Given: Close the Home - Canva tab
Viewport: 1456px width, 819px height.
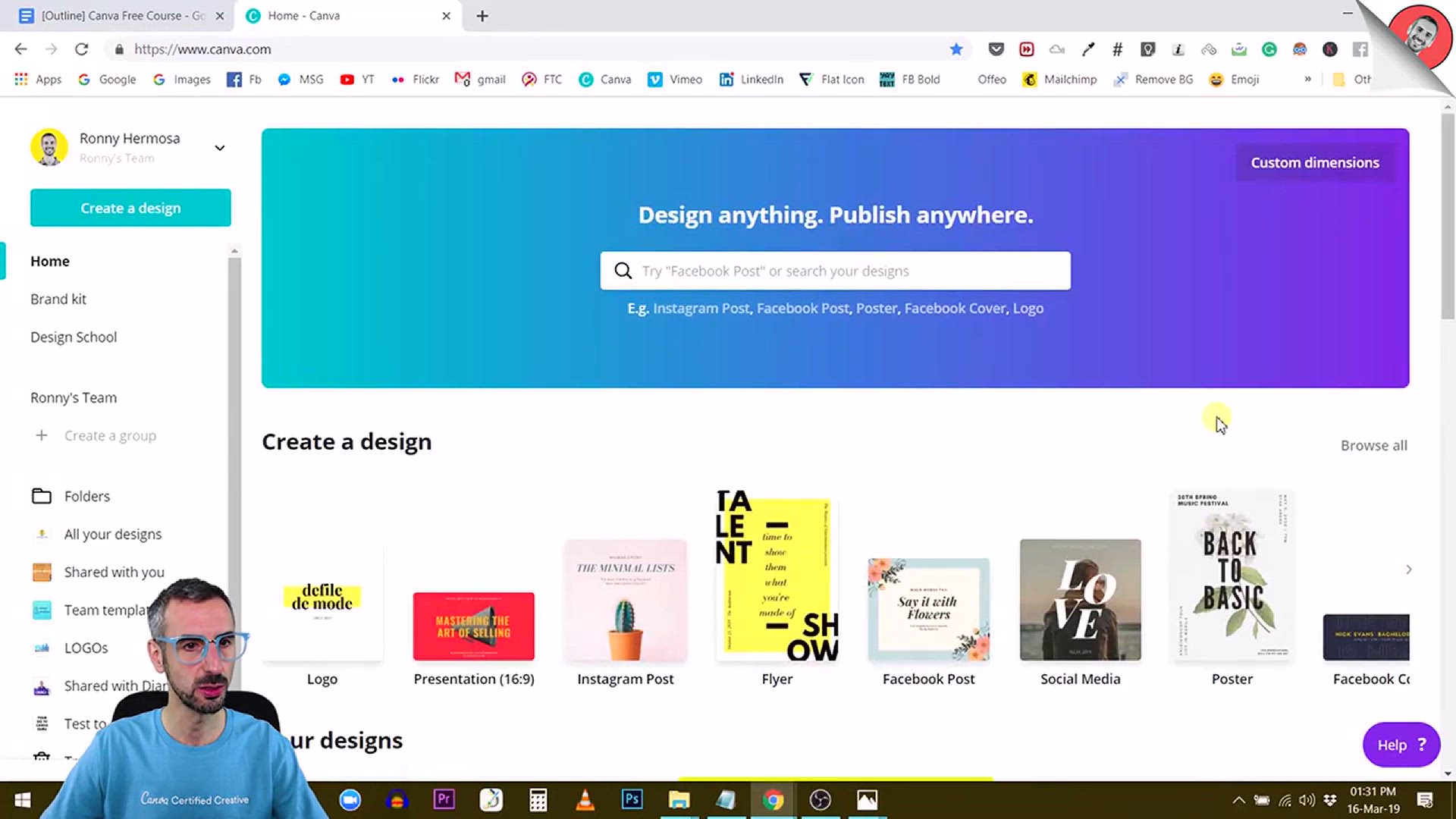Looking at the screenshot, I should pyautogui.click(x=446, y=16).
